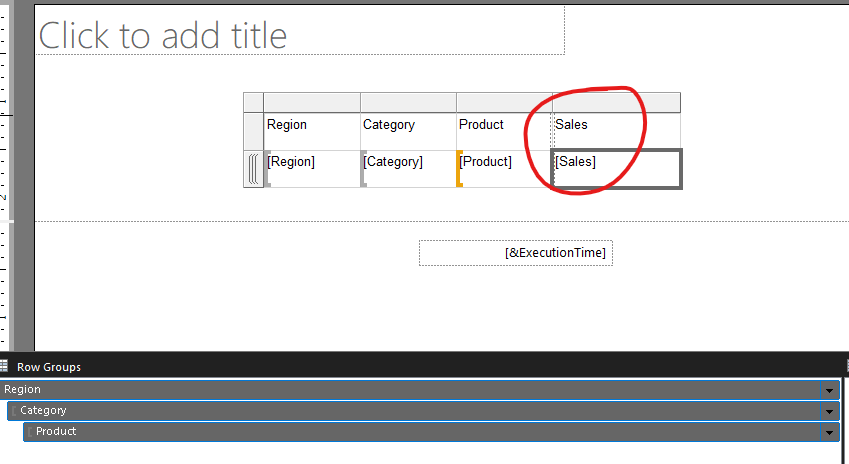Open the Region row group dropdown
Image resolution: width=849 pixels, height=464 pixels.
tap(829, 390)
